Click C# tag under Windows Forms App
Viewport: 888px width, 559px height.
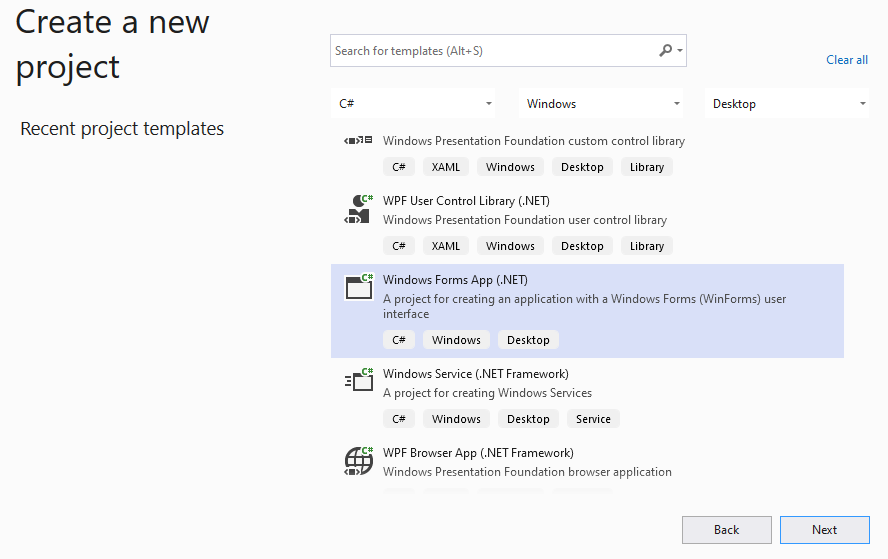pos(399,340)
